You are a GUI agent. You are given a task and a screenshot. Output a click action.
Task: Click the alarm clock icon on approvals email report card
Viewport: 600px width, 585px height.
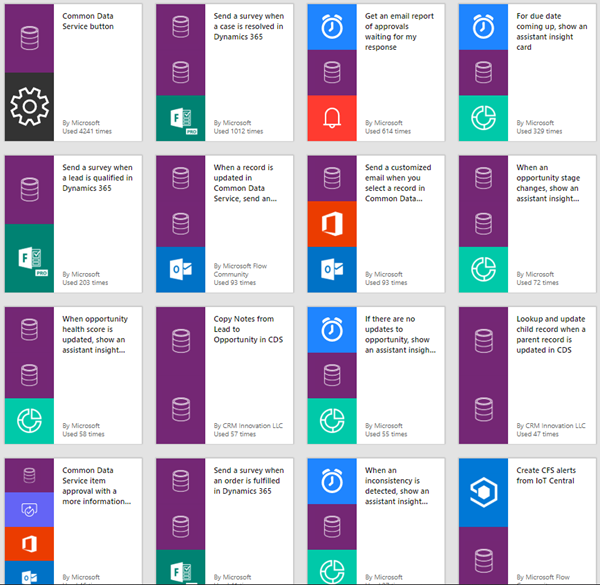tap(332, 28)
